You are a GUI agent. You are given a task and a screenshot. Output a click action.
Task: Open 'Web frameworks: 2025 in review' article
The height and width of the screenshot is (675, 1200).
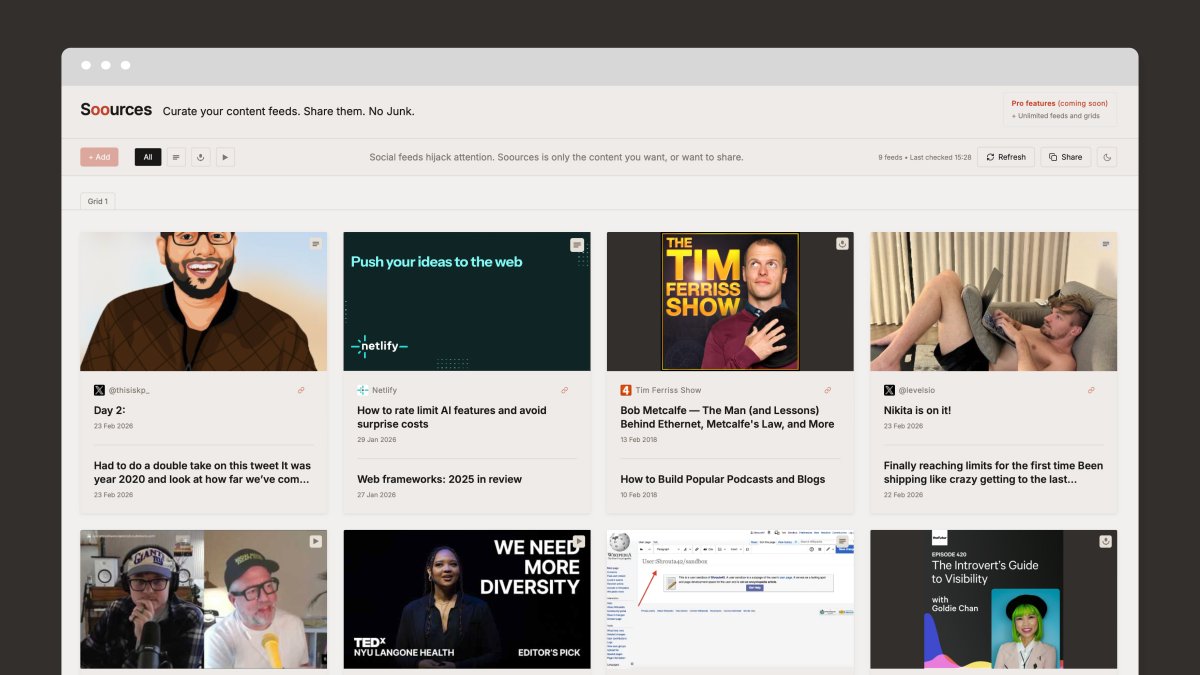(439, 479)
